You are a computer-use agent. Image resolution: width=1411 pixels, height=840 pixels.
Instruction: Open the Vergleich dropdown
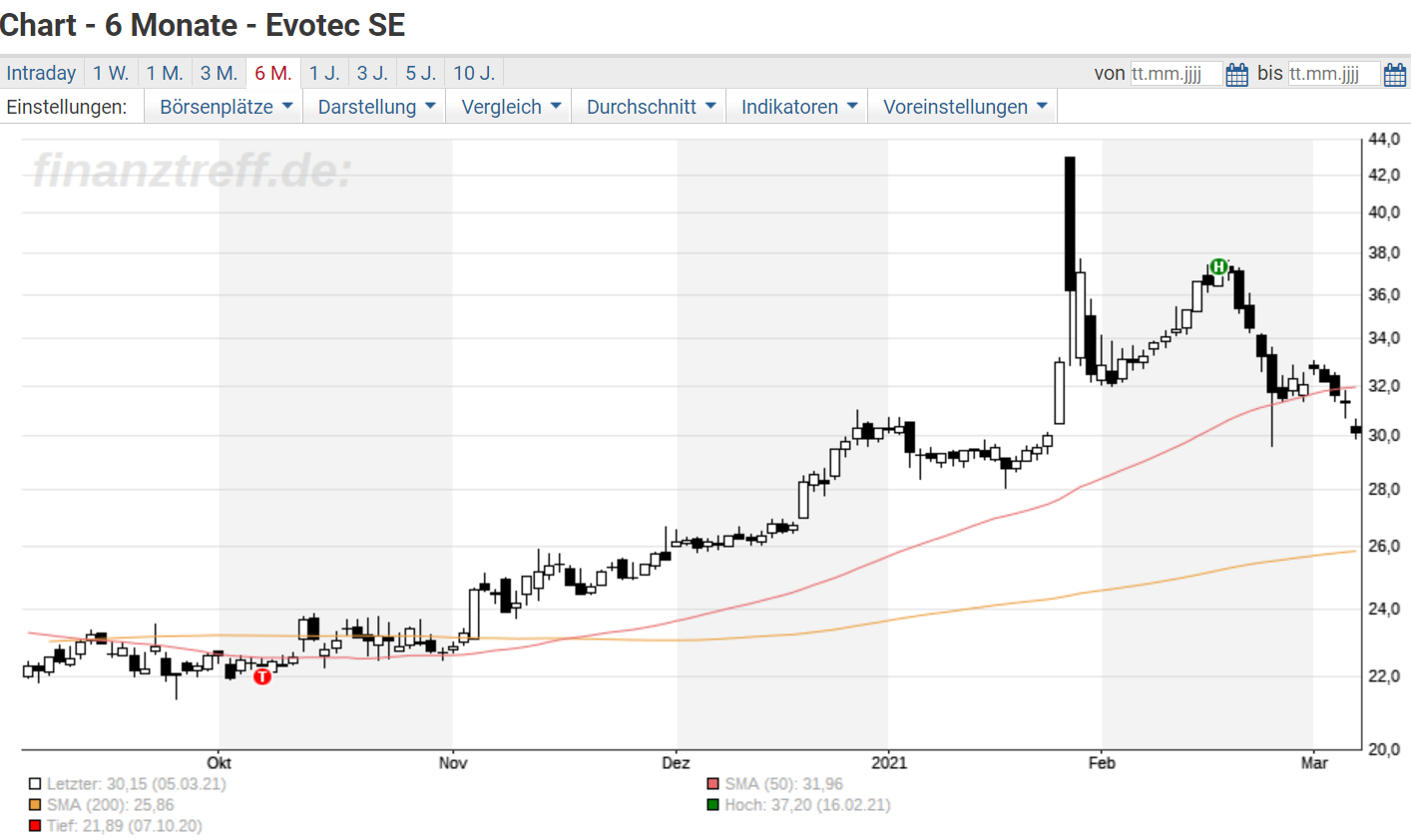[510, 107]
